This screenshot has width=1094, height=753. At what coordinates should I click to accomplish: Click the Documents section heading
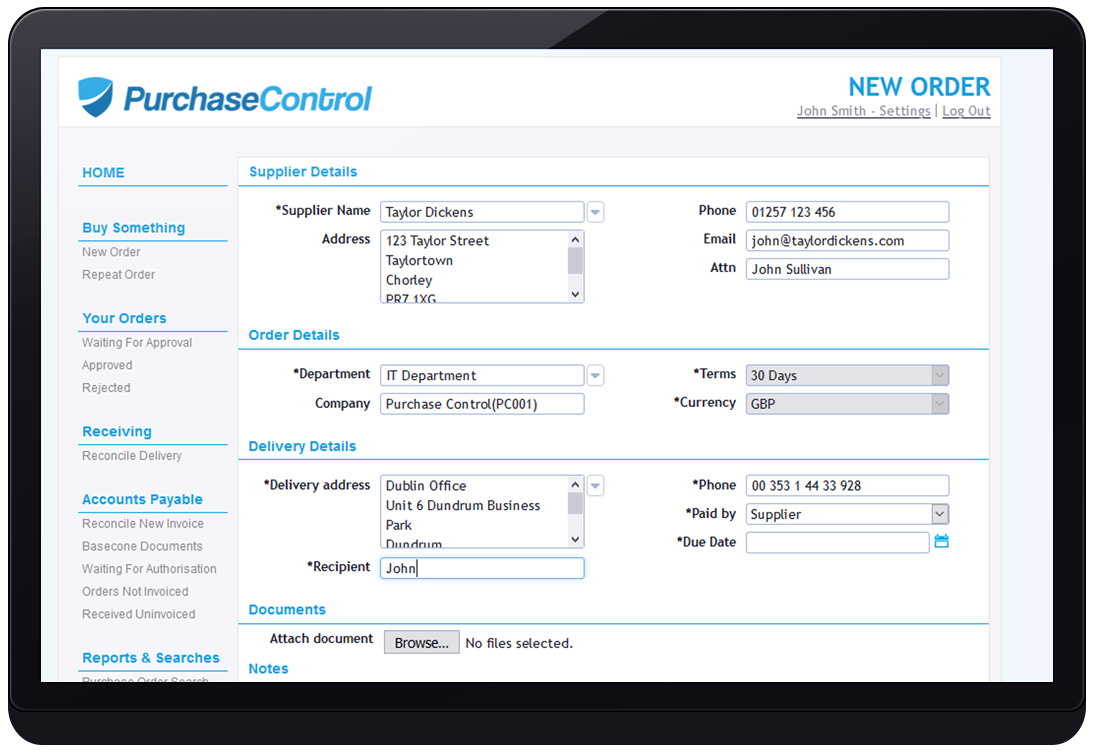click(287, 609)
